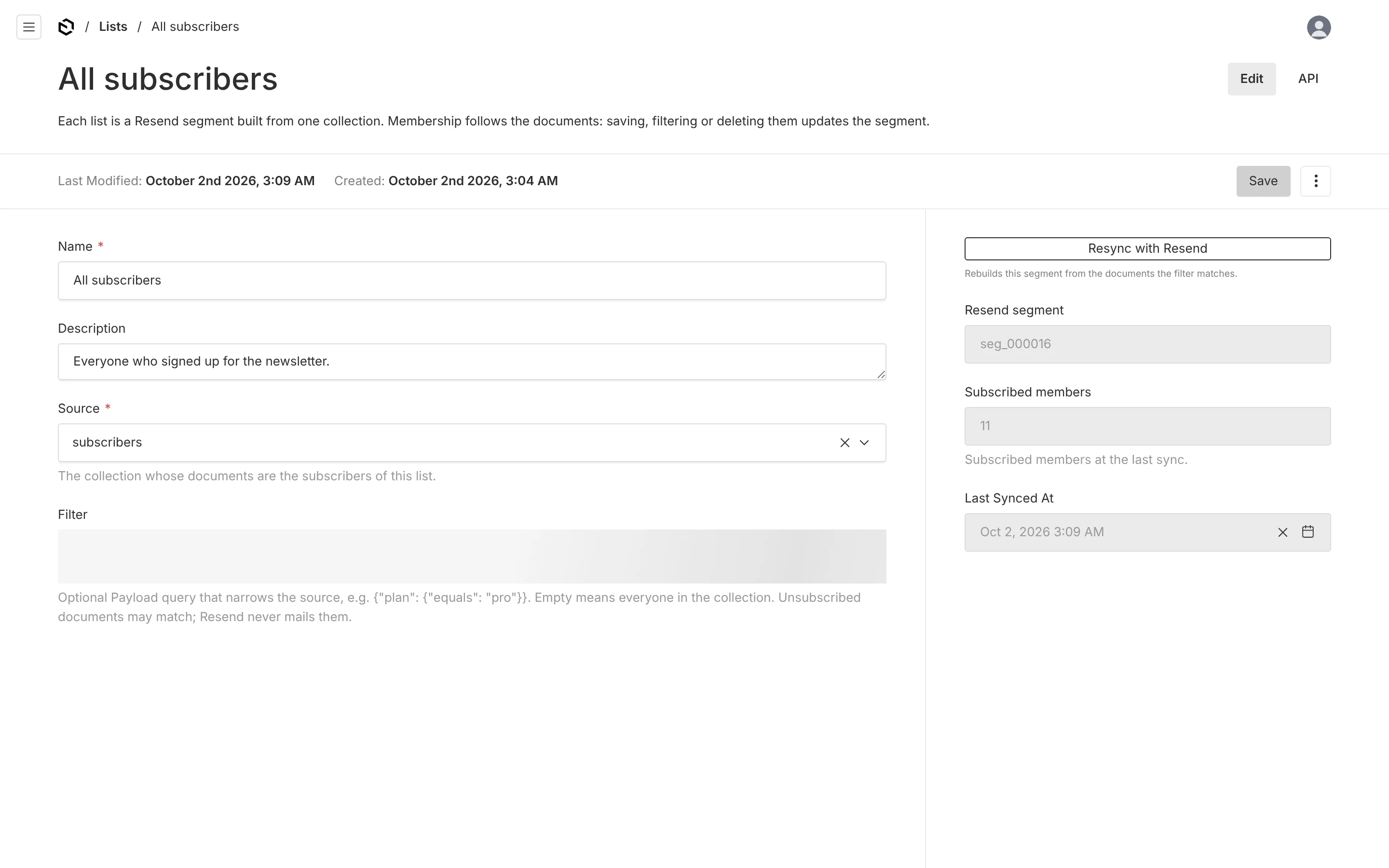Click the 'Rebuilds this segment' helper text
The width and height of the screenshot is (1389, 868).
point(1100,274)
